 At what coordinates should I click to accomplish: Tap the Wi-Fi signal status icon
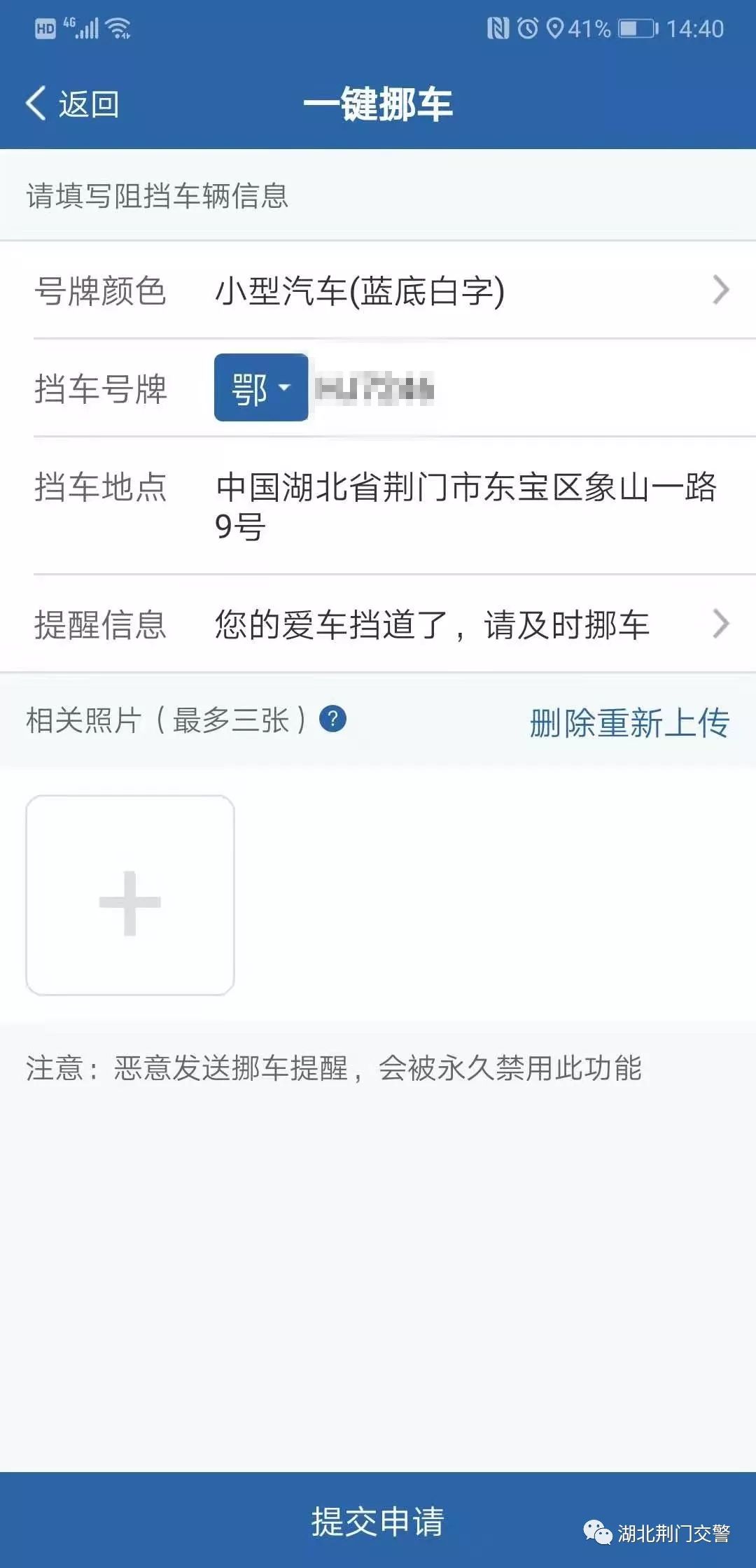pos(119,29)
